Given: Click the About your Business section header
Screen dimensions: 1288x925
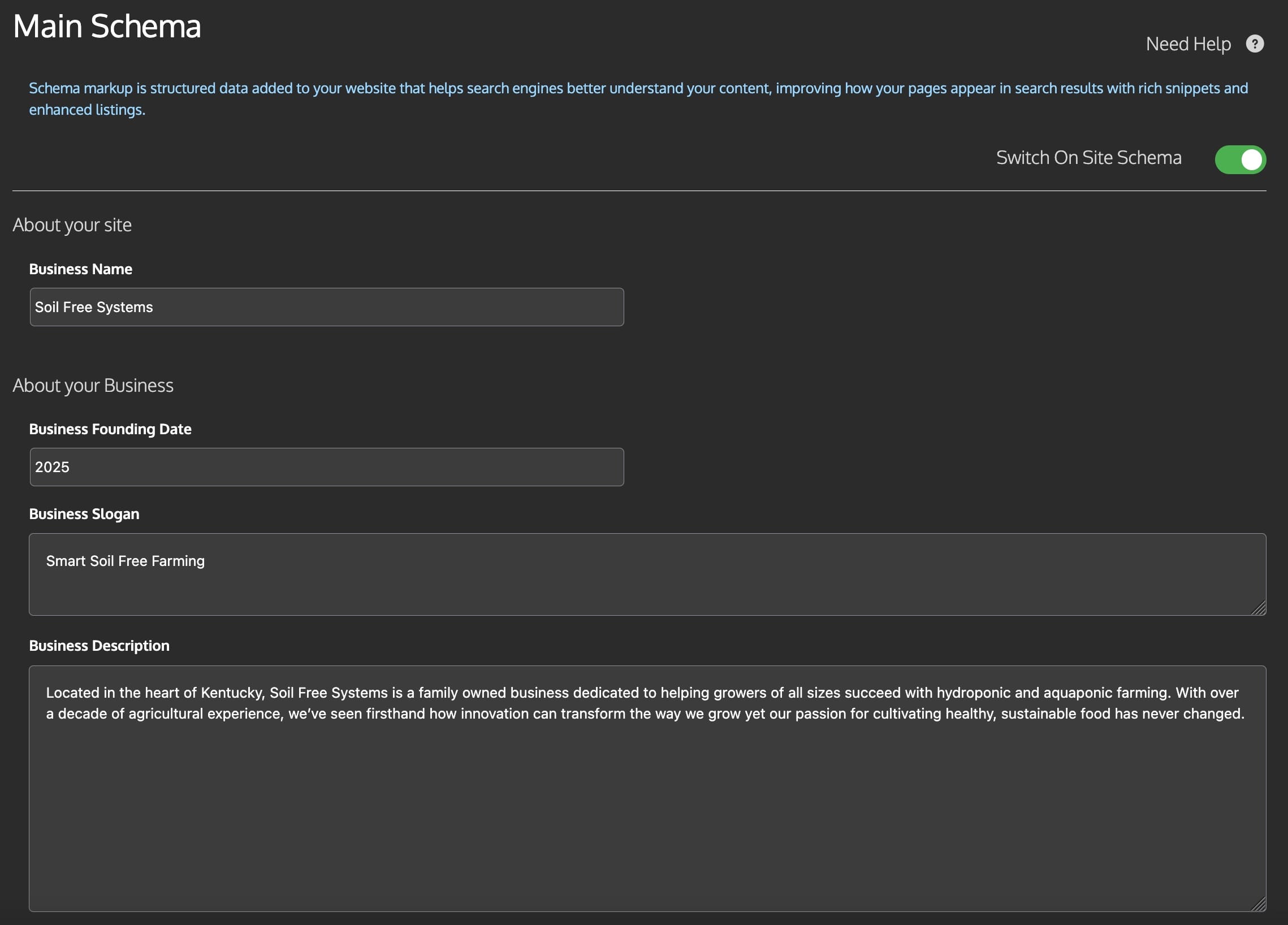Looking at the screenshot, I should 94,386.
